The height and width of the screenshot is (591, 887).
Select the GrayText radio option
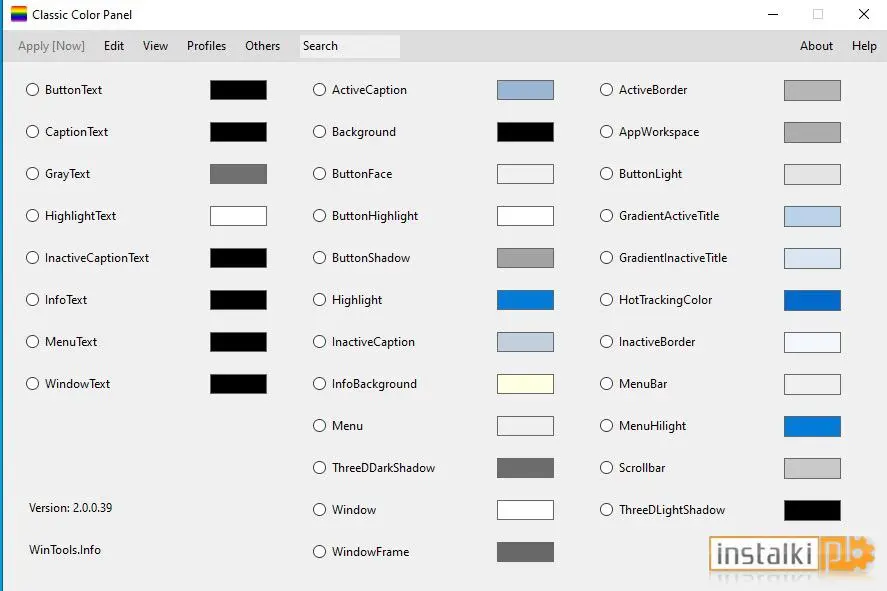point(32,174)
